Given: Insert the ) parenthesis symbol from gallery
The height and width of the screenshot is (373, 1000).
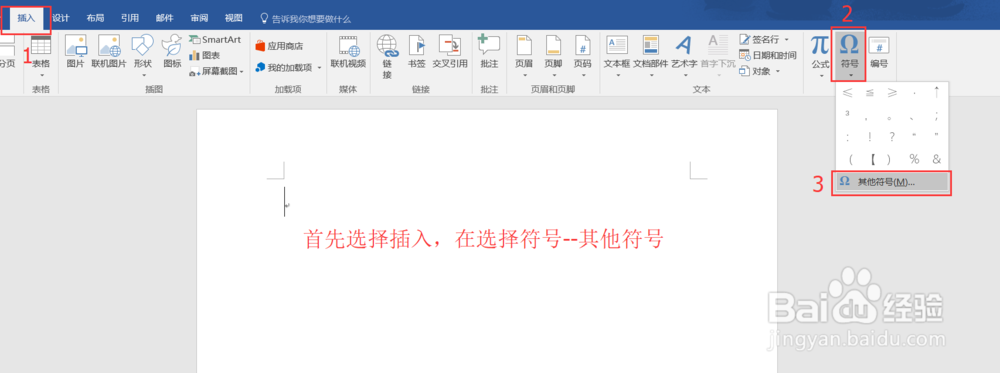Looking at the screenshot, I should [889, 159].
